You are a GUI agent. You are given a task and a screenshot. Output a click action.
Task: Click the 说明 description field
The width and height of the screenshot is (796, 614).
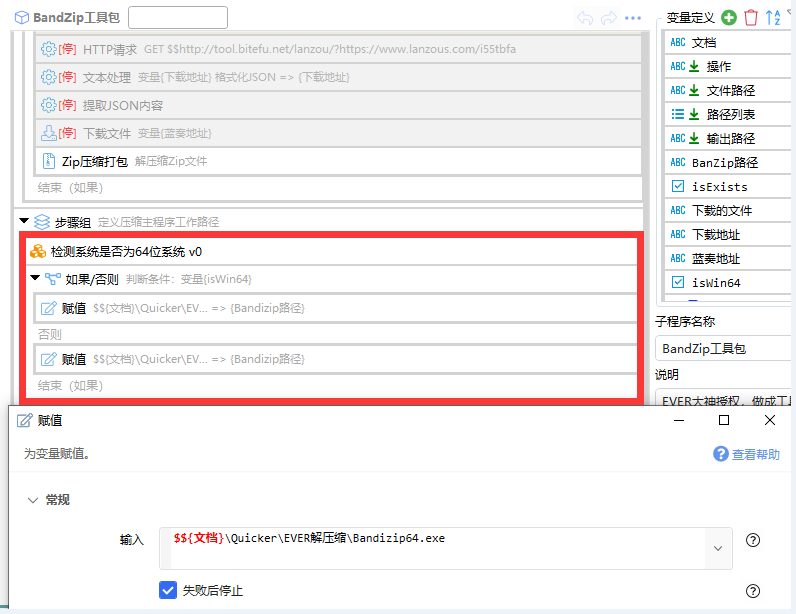[724, 399]
